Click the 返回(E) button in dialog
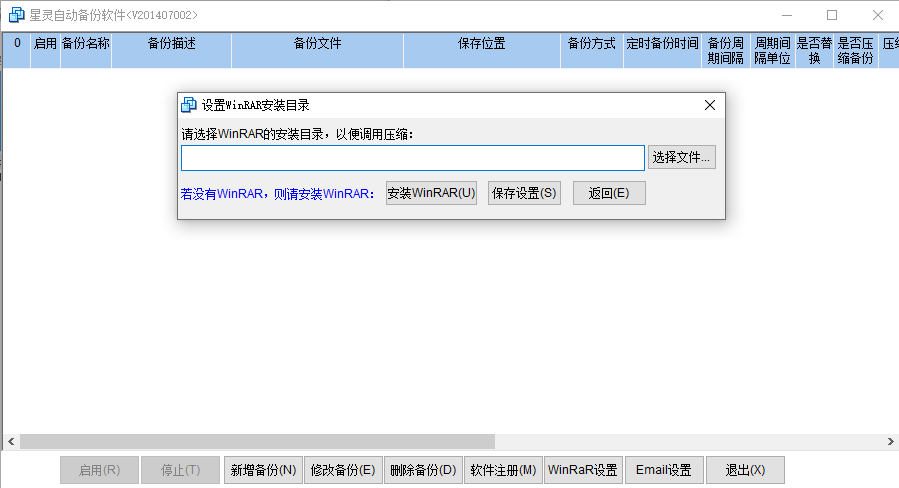 click(609, 193)
